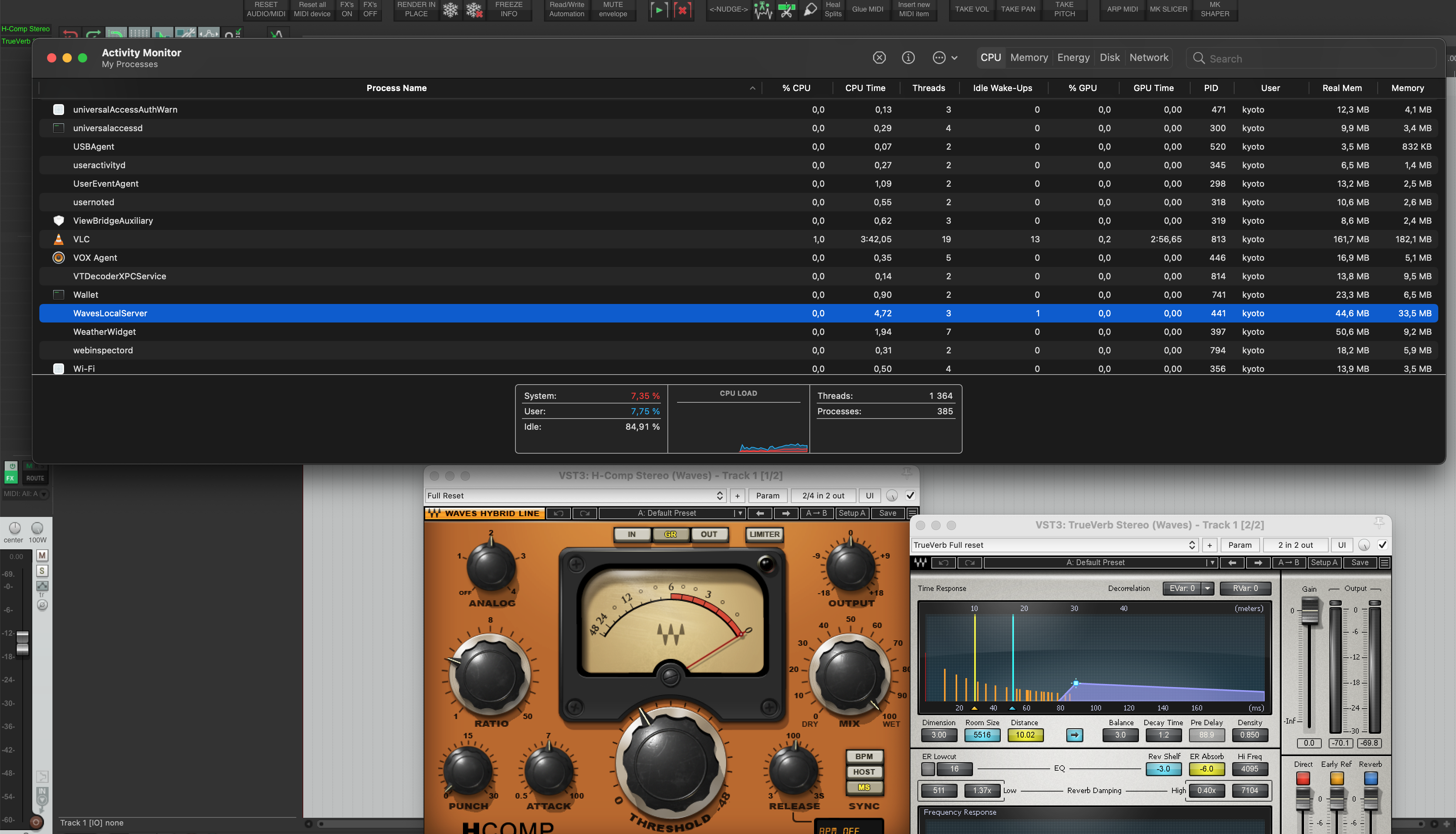Switch to the Memory tab
This screenshot has width=1456, height=834.
tap(1029, 58)
